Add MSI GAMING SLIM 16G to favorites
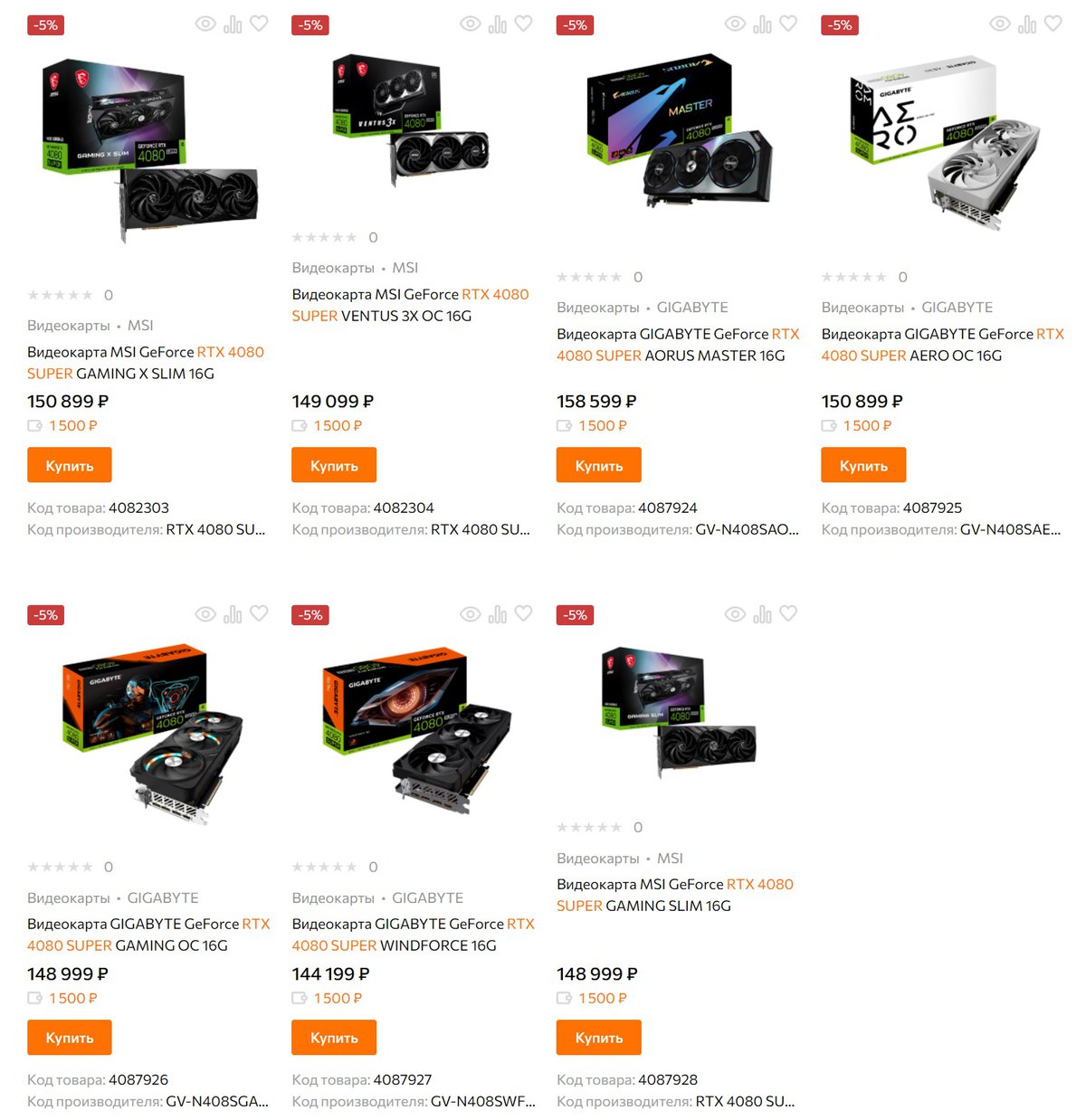This screenshot has height=1120, width=1086. tap(788, 614)
